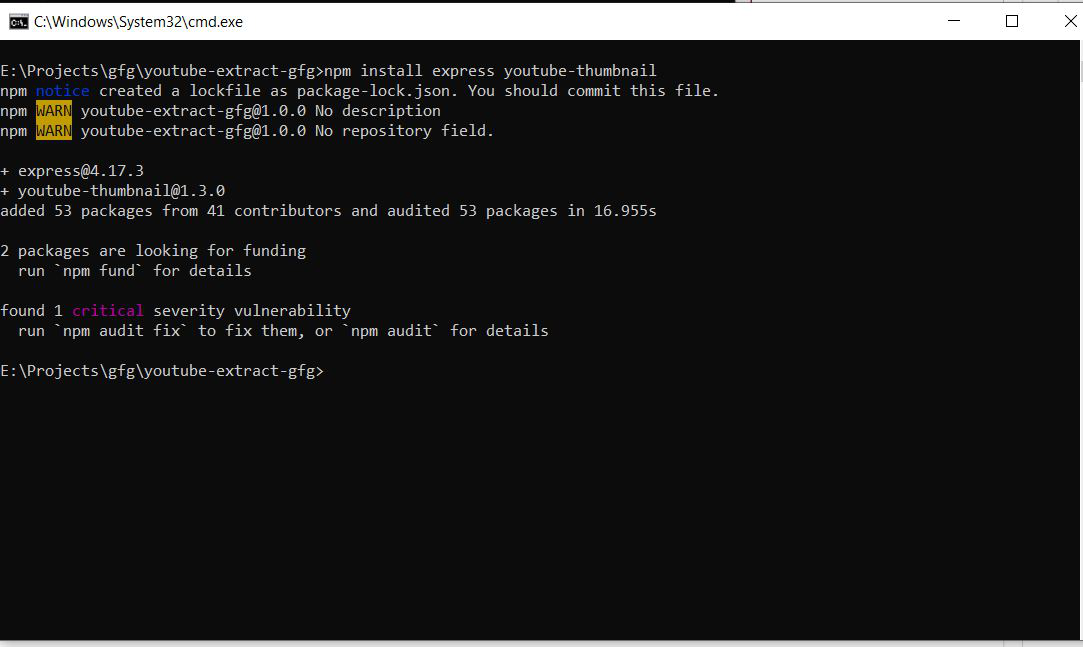This screenshot has width=1083, height=647.
Task: Open the cmd.exe system menu icon
Action: (19, 21)
